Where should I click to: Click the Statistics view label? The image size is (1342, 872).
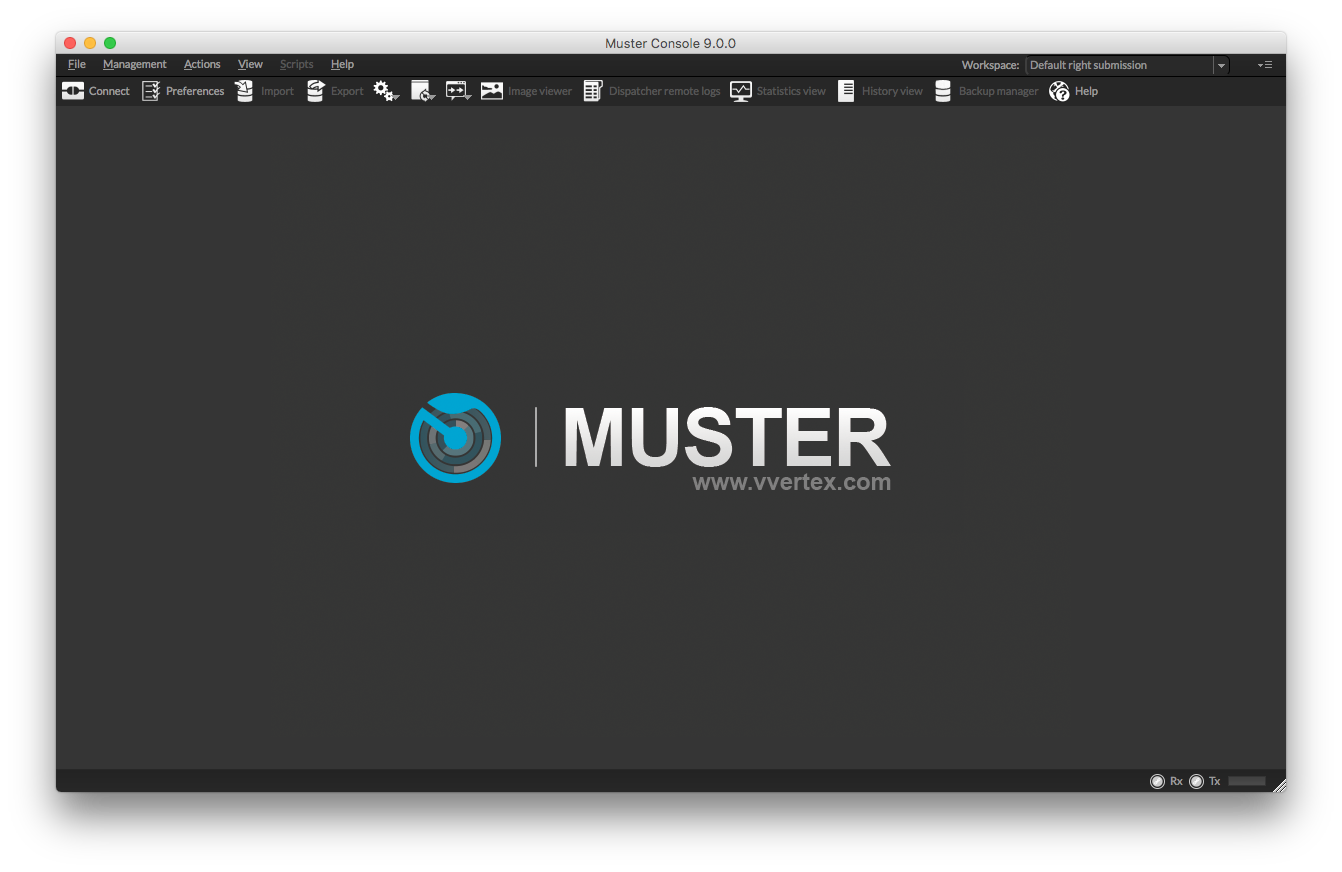click(791, 91)
